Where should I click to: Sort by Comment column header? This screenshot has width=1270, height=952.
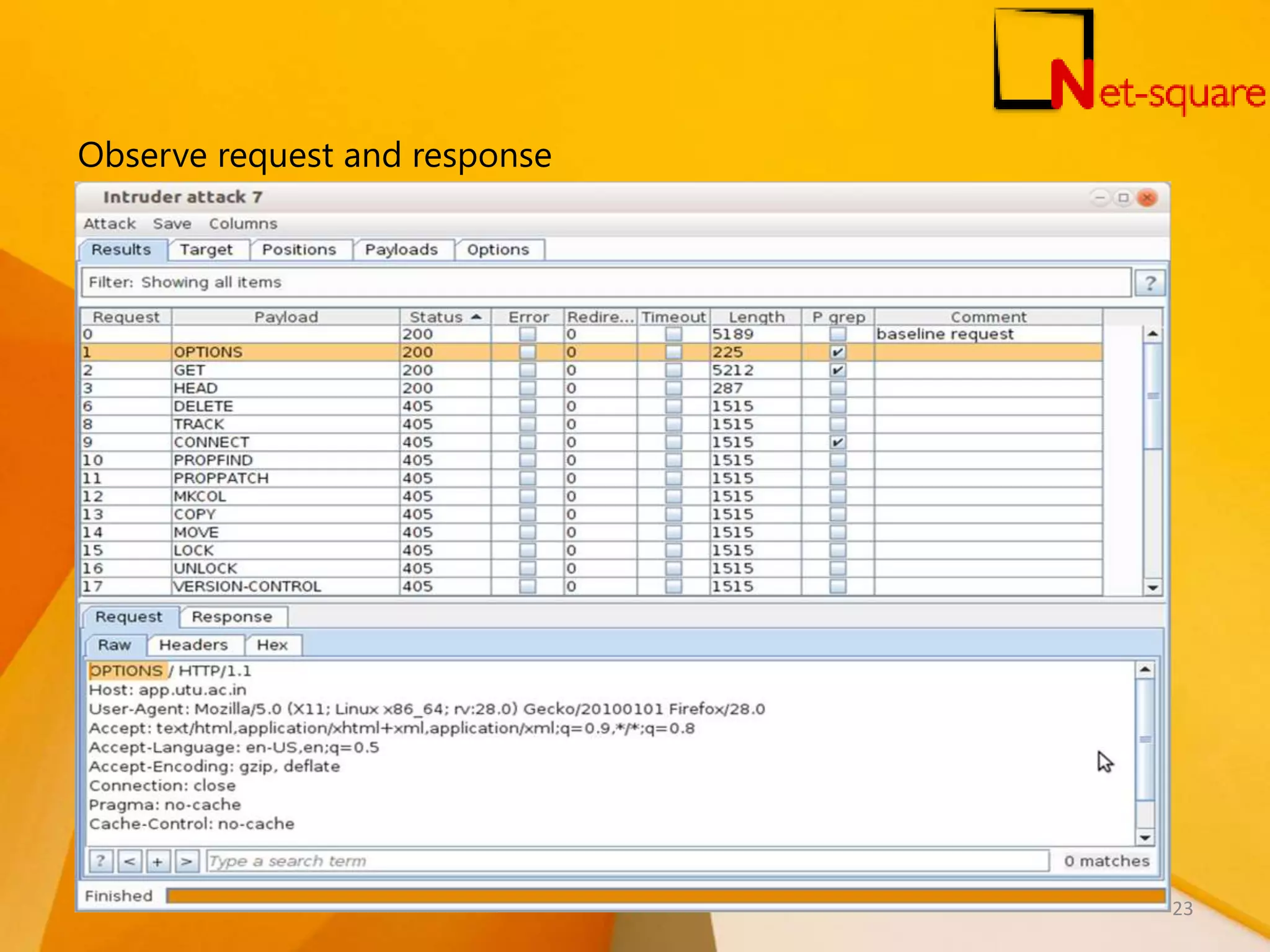(988, 317)
